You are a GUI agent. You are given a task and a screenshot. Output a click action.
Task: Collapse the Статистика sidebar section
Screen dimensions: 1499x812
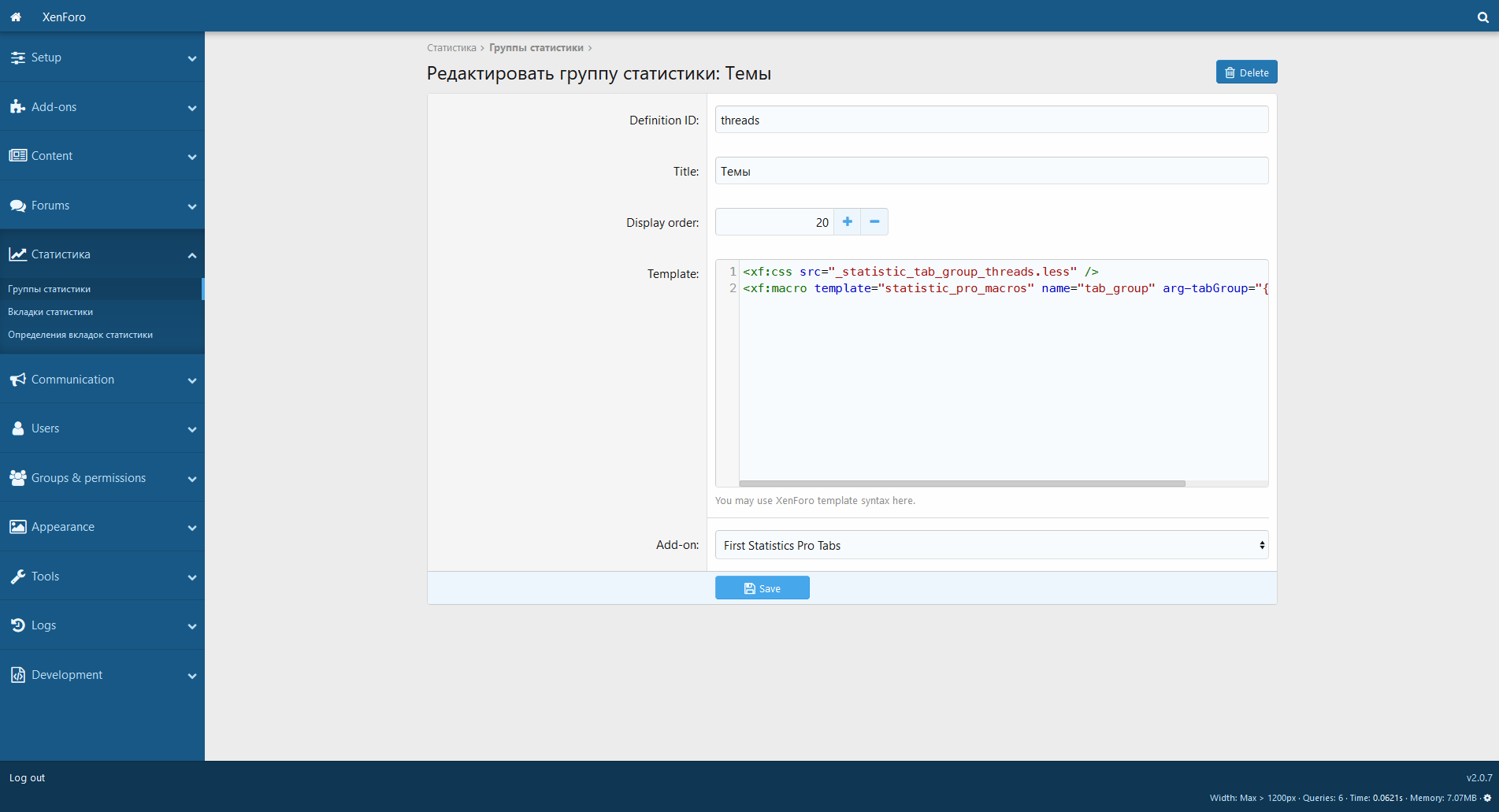(192, 255)
